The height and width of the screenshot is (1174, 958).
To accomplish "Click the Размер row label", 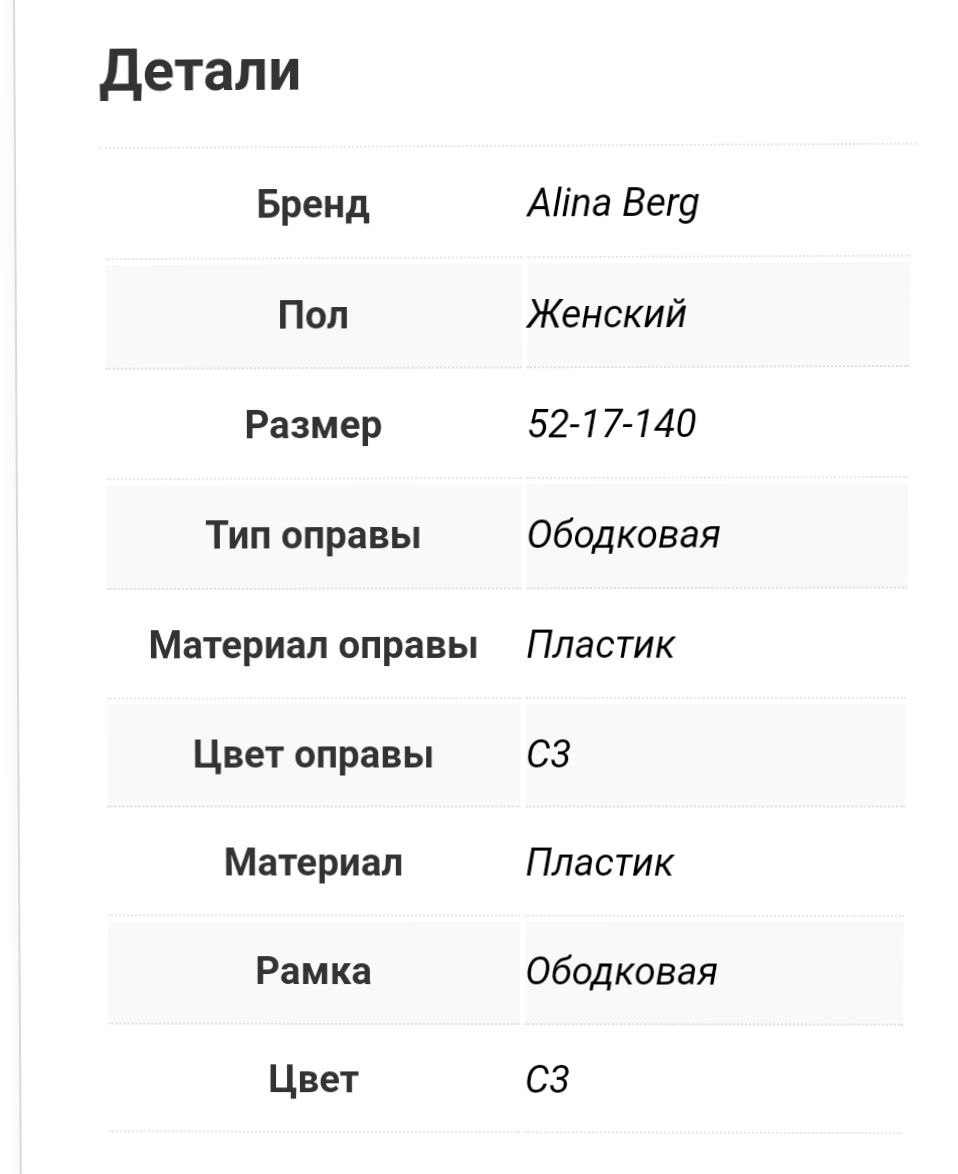I will pos(313,425).
